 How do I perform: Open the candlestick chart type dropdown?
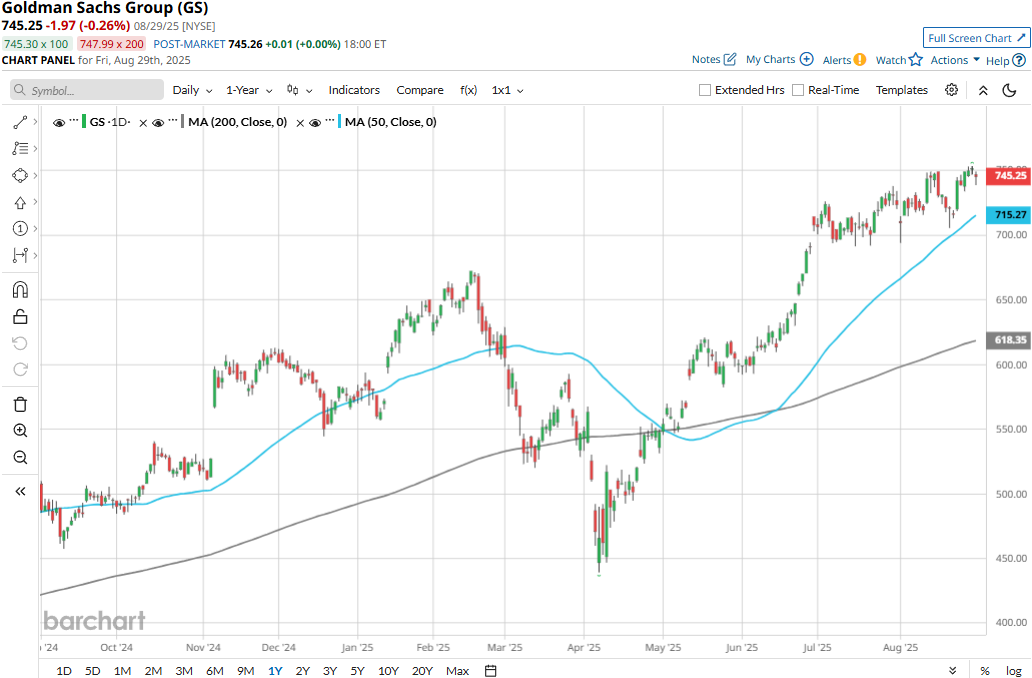[299, 90]
